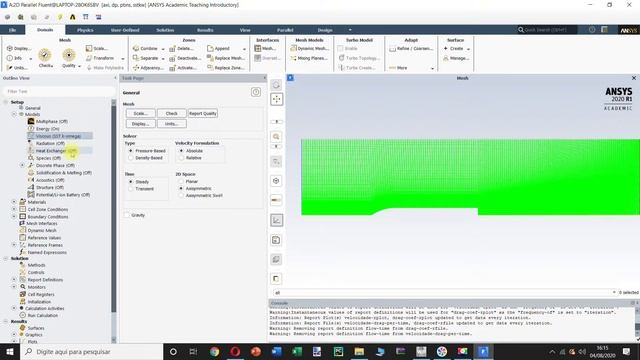Open Scale in the Mesh ribbon group
Screen dimensions: 640x360
click(97, 48)
